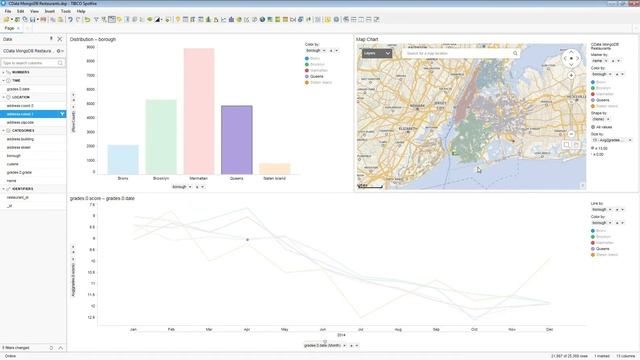Select the cuisine column in the Data panel
Image resolution: width=640 pixels, height=360 pixels.
pyautogui.click(x=12, y=164)
